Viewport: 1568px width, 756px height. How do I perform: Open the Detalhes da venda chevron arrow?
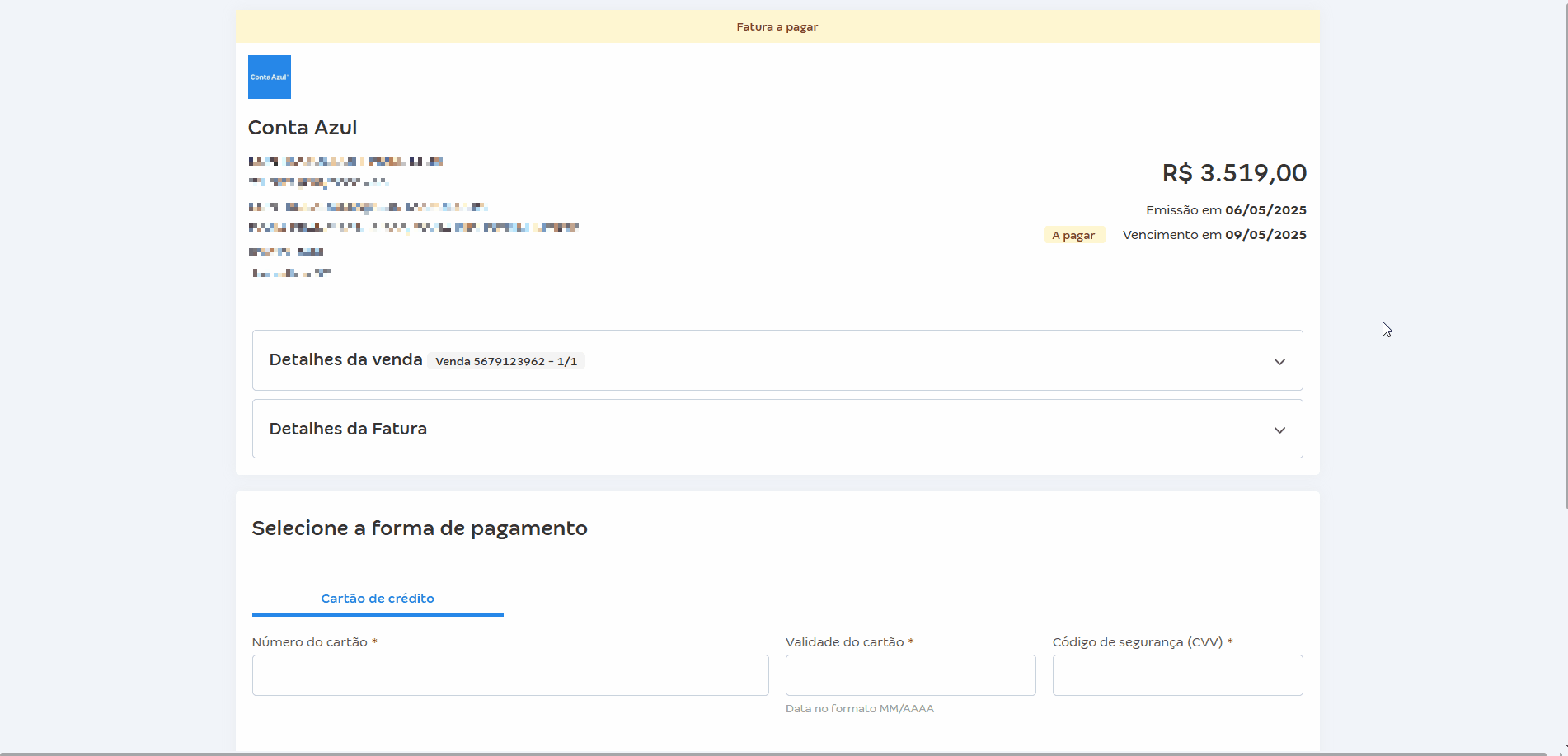[1279, 362]
